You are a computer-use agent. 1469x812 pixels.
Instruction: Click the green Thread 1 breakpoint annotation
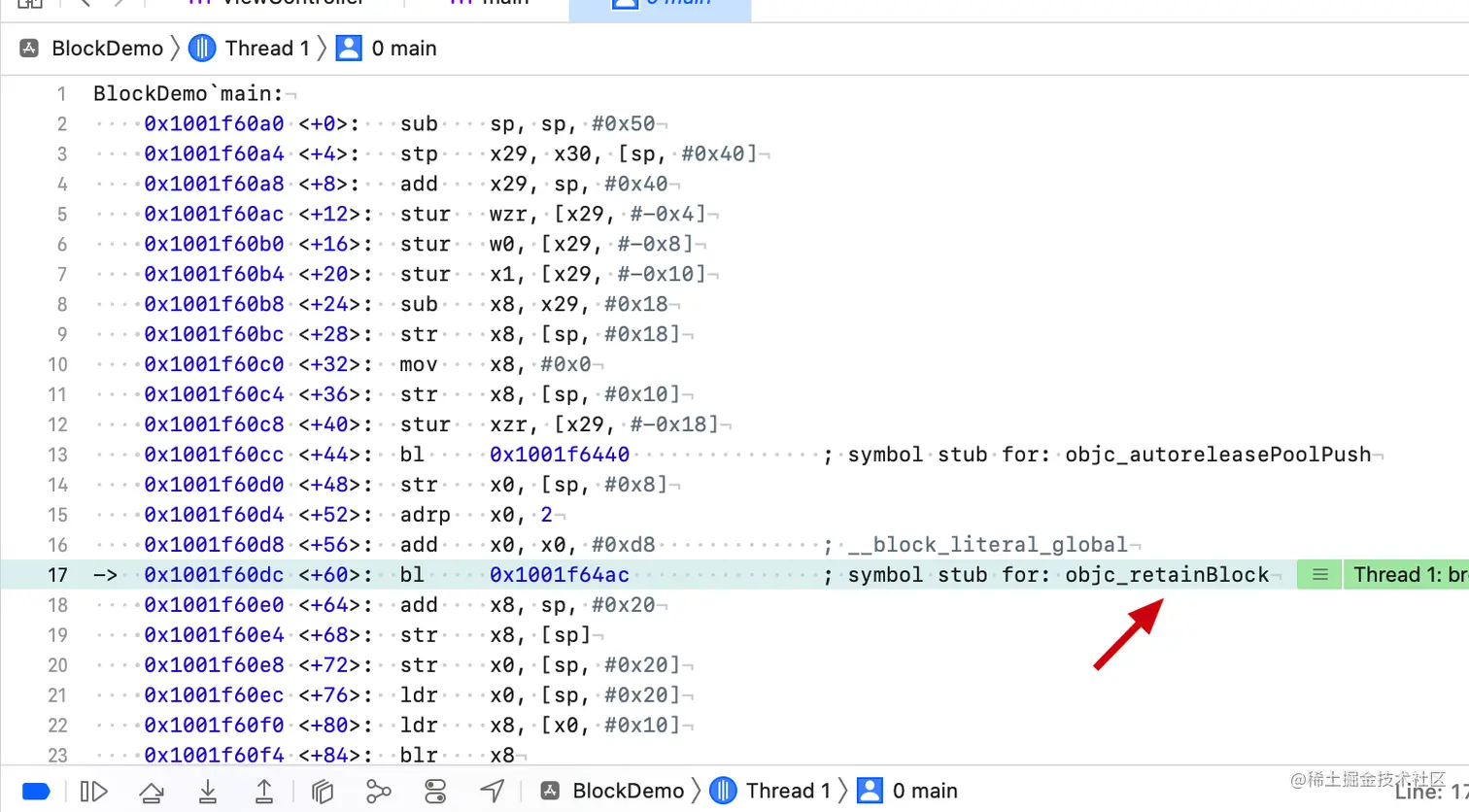(x=1407, y=575)
